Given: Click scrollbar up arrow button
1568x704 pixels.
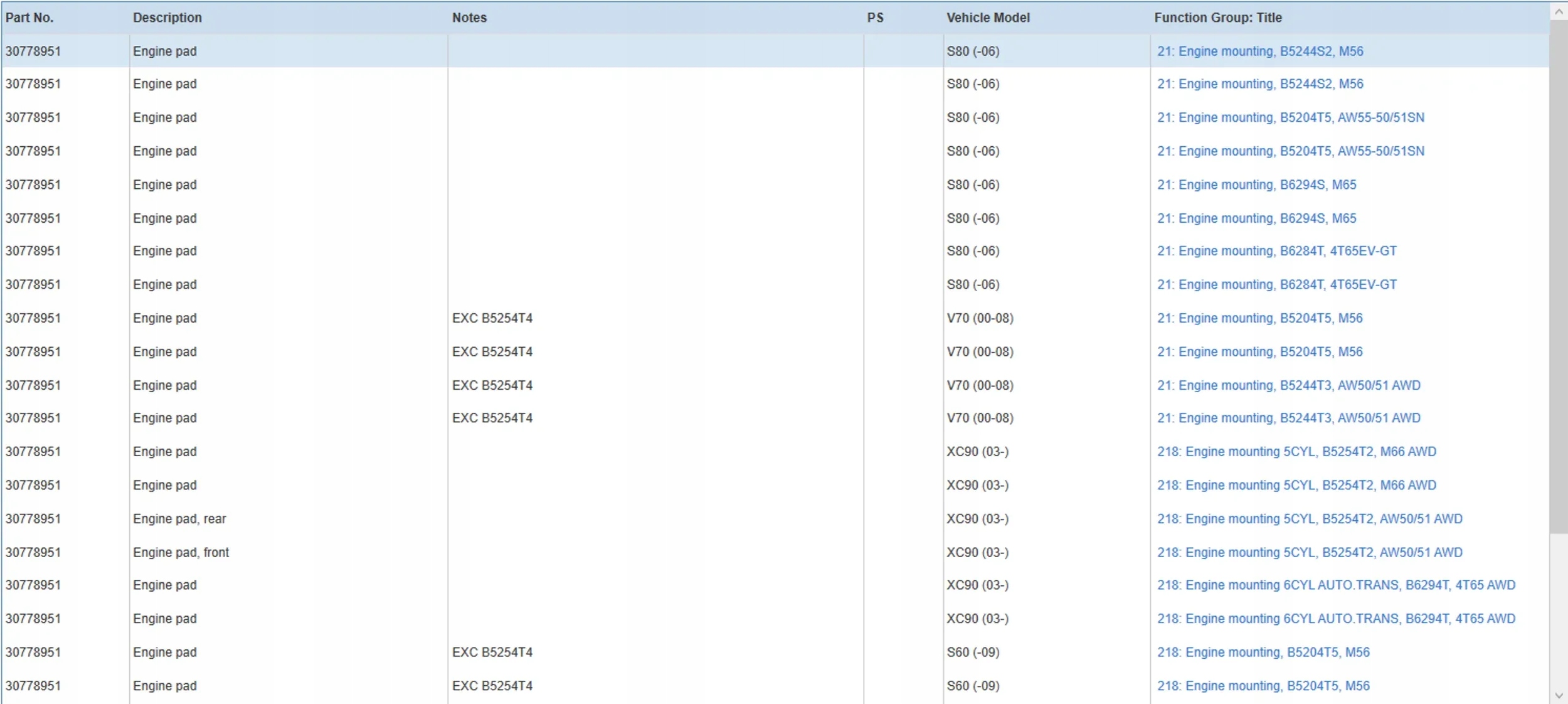Looking at the screenshot, I should [x=1558, y=11].
